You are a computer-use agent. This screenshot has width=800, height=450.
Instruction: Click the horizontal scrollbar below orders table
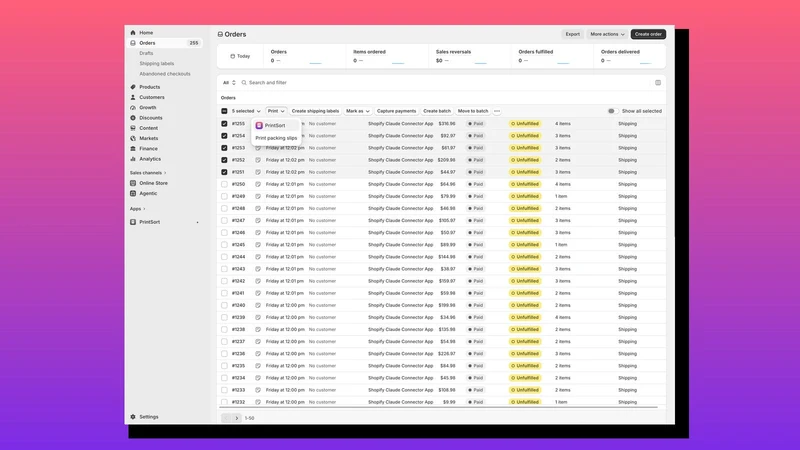tap(439, 407)
